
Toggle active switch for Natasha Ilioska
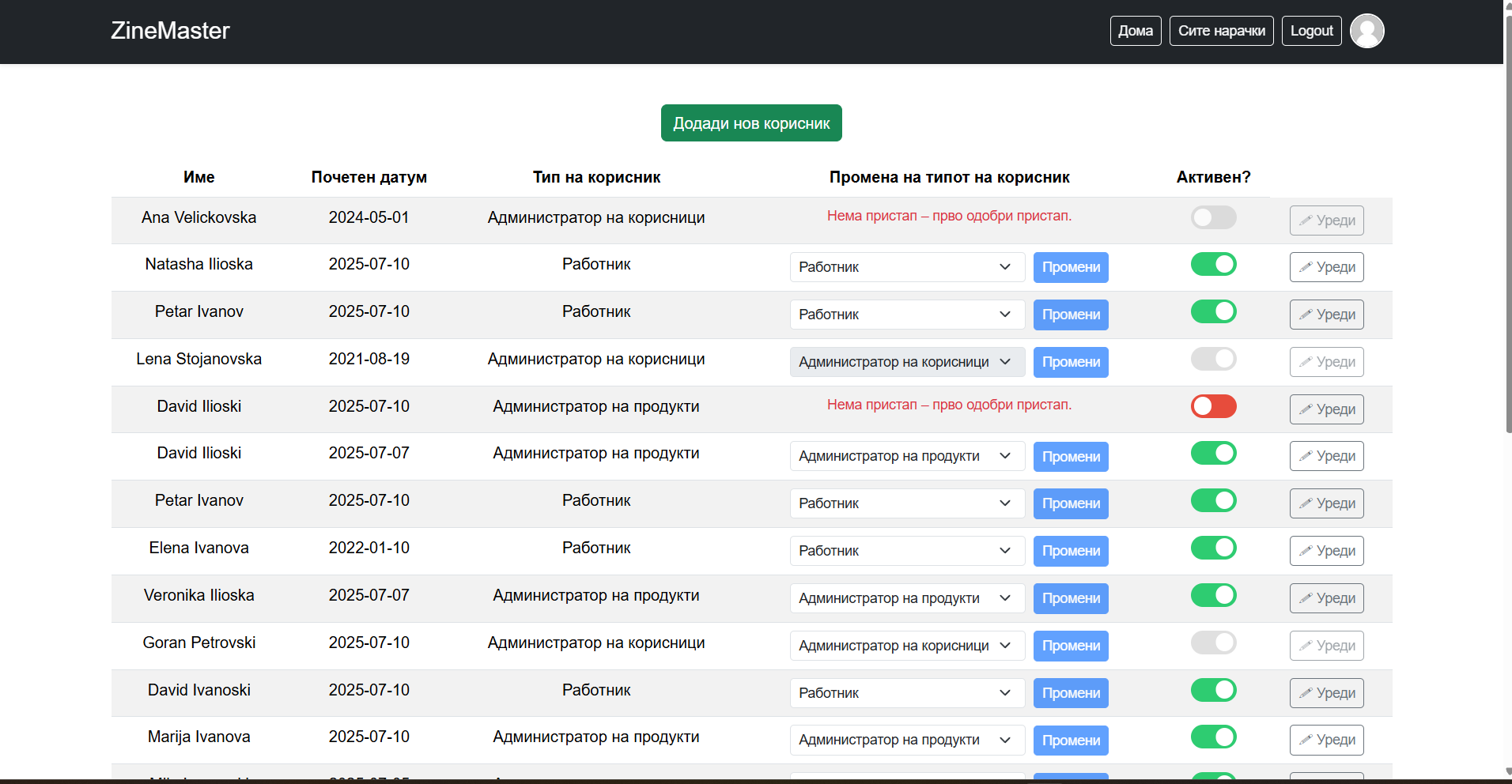(1213, 264)
